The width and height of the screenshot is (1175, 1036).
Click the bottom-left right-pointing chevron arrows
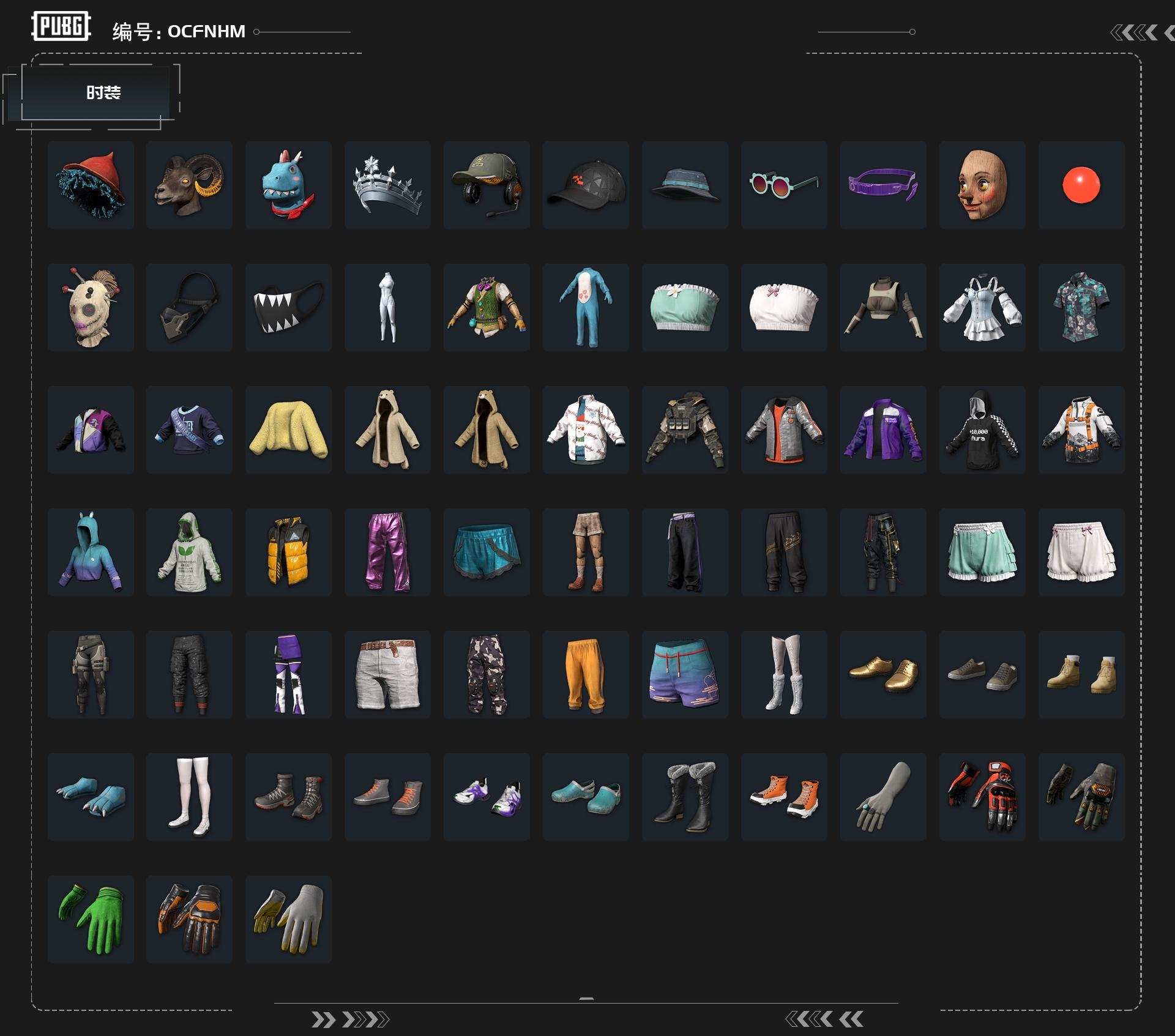(x=350, y=1019)
